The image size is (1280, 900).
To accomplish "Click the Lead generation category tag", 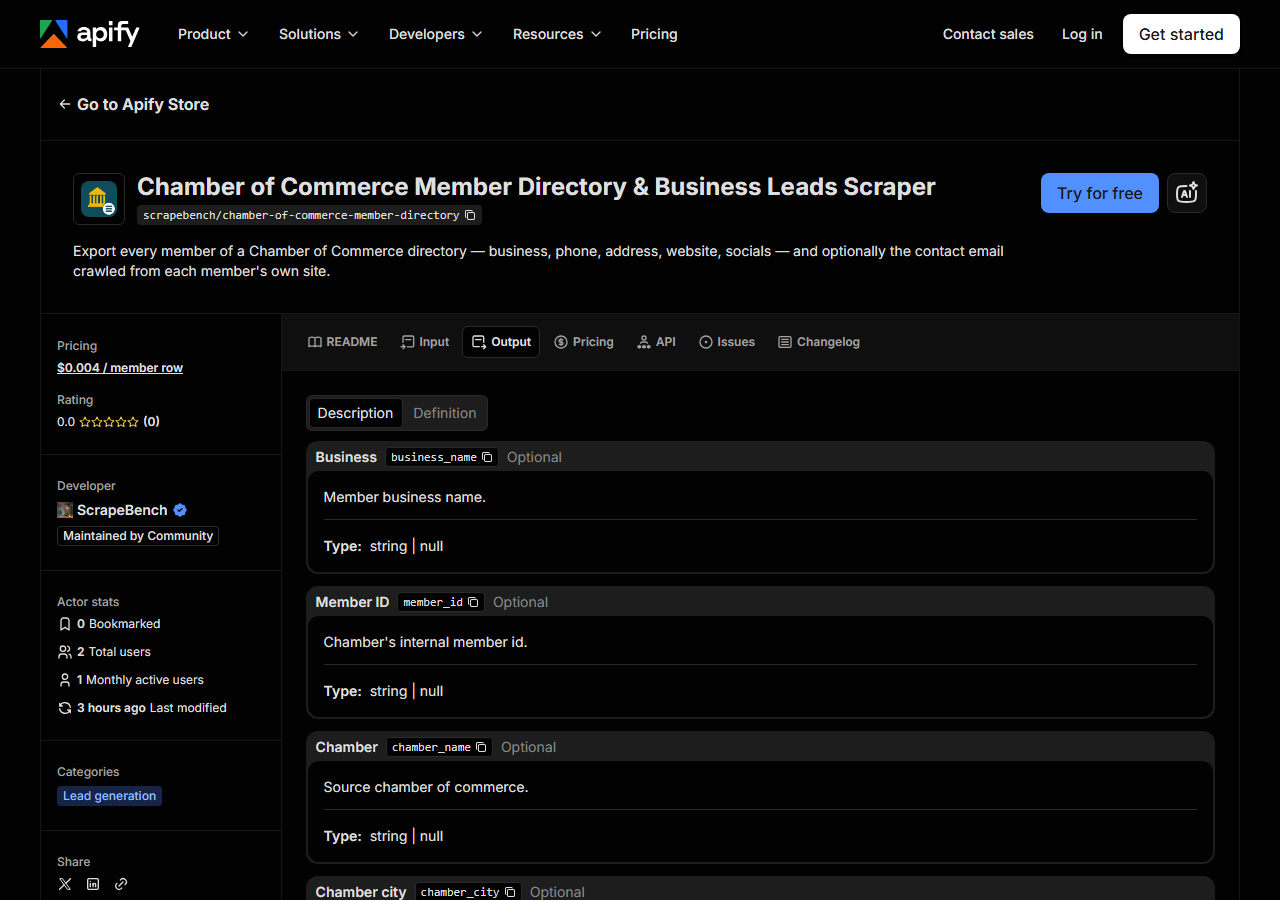I will point(110,796).
